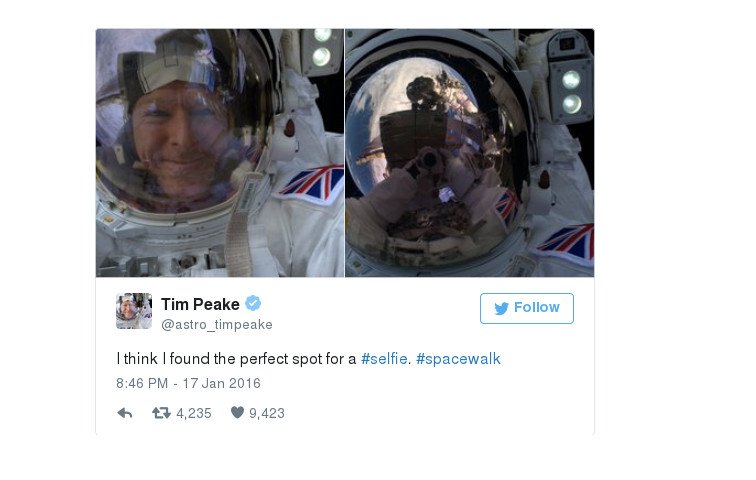The height and width of the screenshot is (480, 756).
Task: Like the tweet with the heart icon
Action: [x=237, y=413]
